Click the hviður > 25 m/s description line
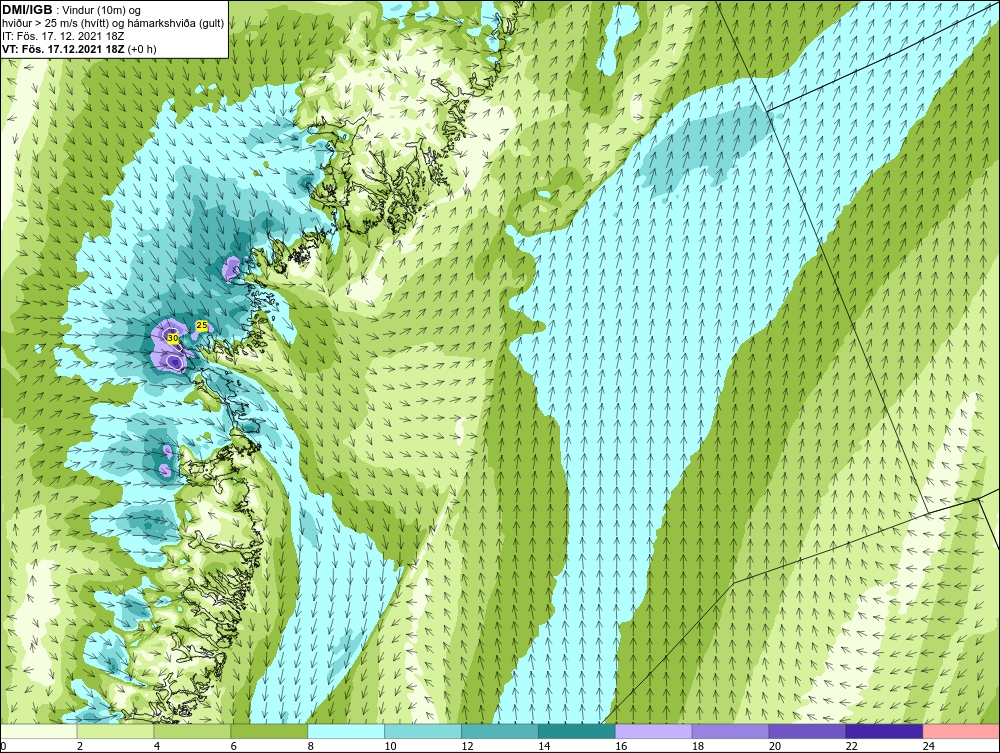Viewport: 1000px width, 753px height. tap(113, 24)
